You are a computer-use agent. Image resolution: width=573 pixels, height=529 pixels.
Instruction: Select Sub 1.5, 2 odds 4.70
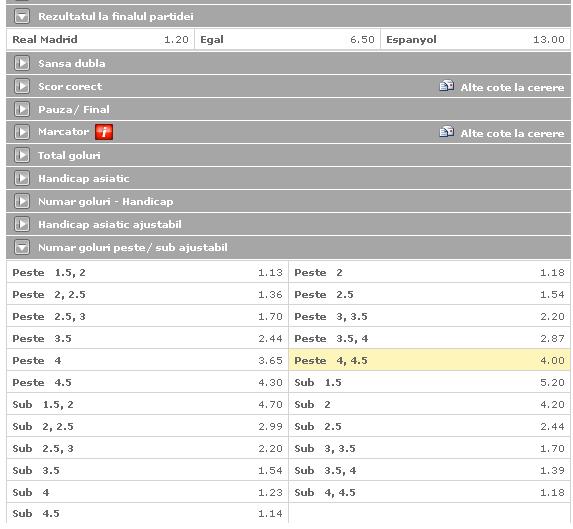[148, 404]
